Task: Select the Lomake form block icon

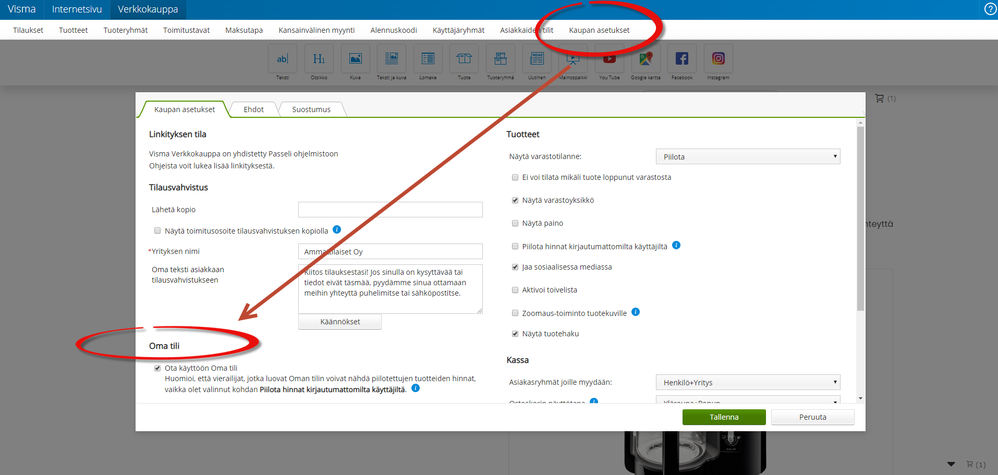Action: (x=428, y=59)
